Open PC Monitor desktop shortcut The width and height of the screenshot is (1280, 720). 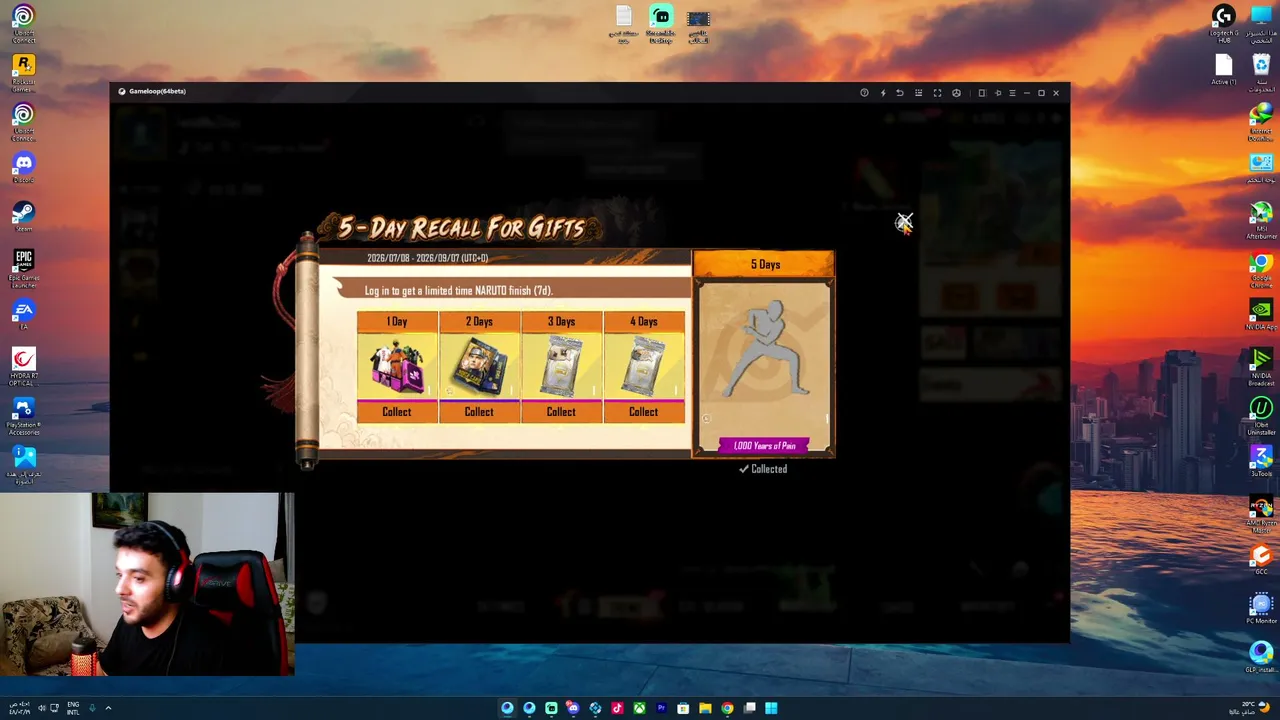1261,608
